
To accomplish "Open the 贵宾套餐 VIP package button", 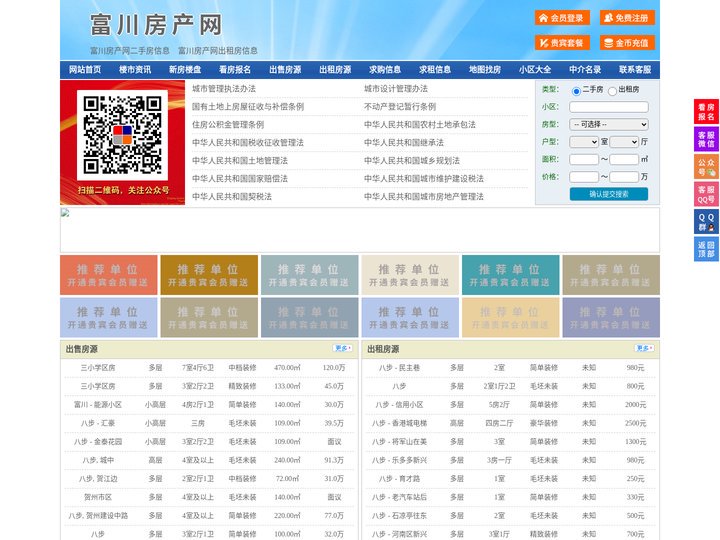I will click(562, 43).
